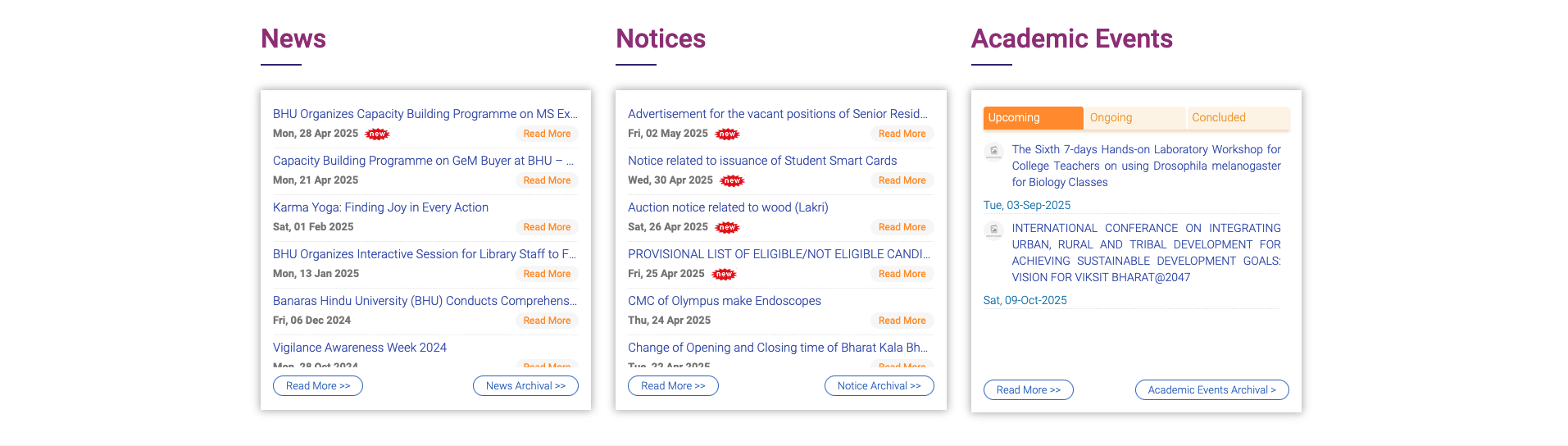Click the new badge next to Fri, 02 May 2025
Screen dimensions: 1568x446
point(727,134)
